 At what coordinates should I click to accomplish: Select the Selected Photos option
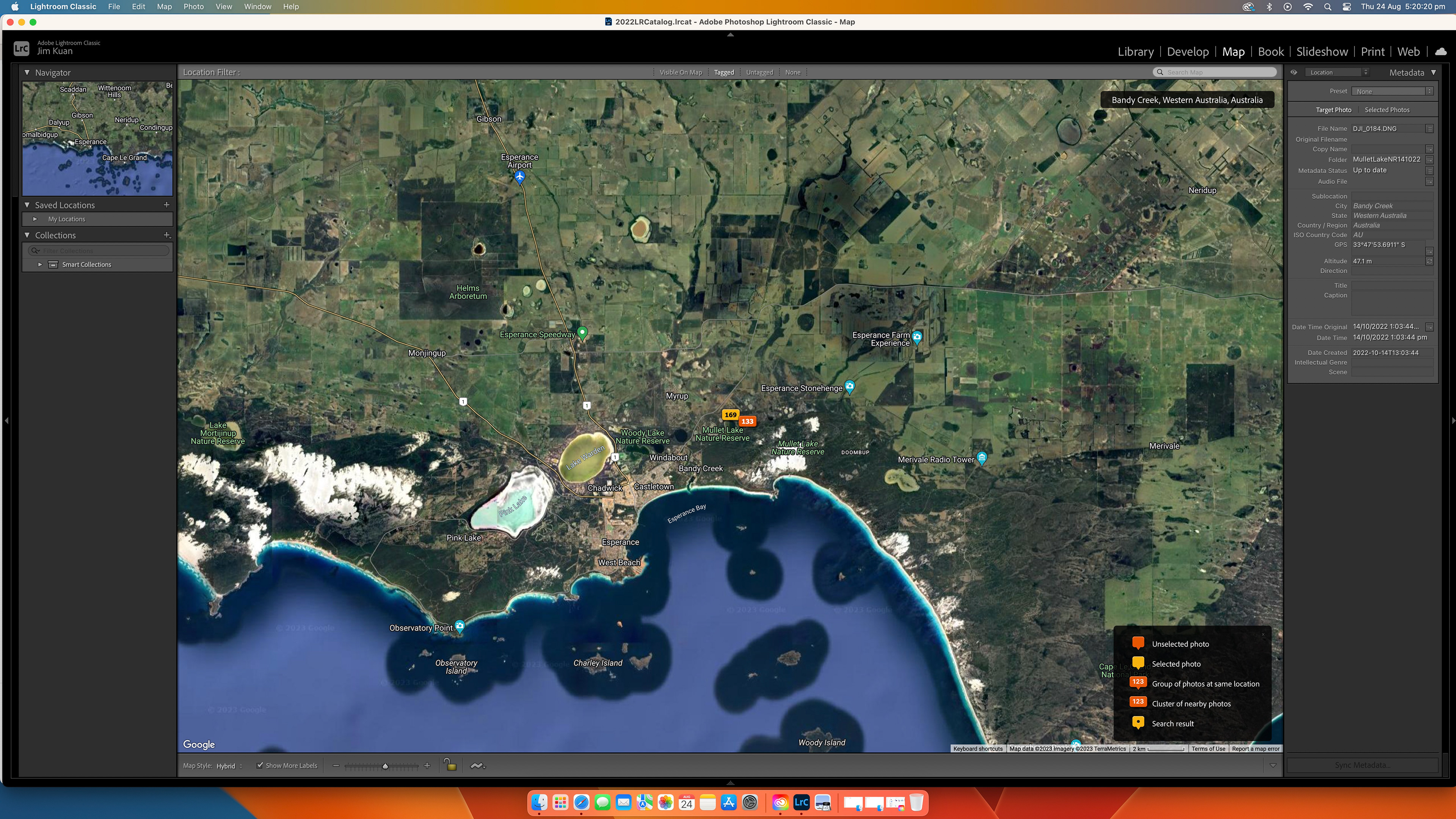[1387, 110]
